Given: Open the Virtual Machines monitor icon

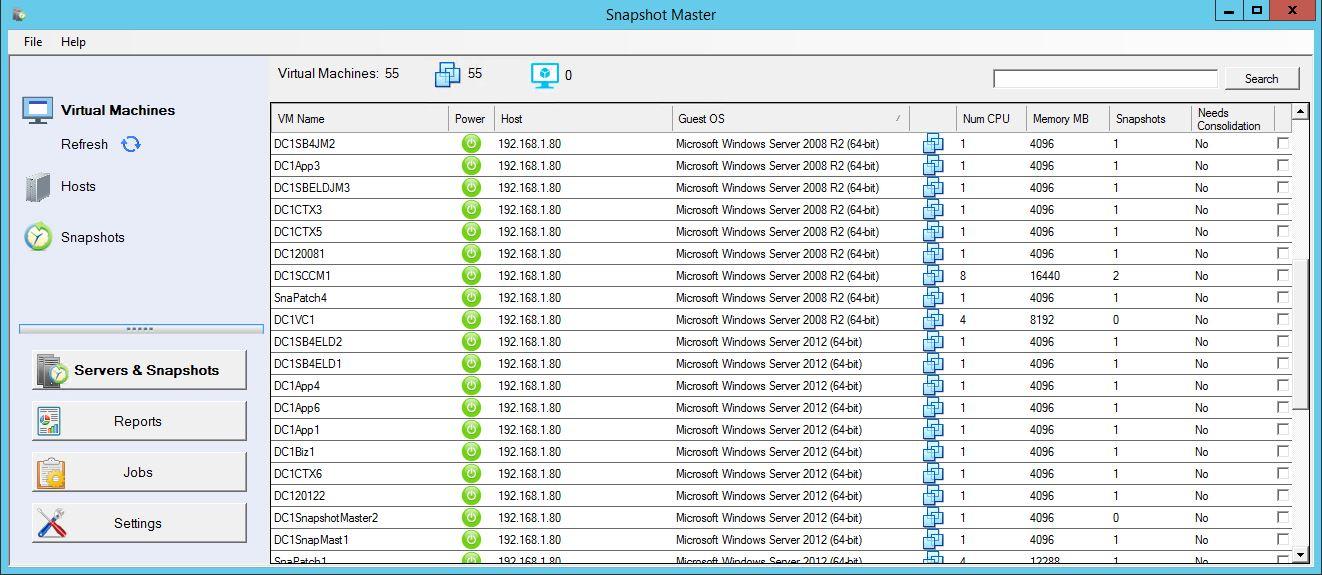Looking at the screenshot, I should tap(37, 110).
